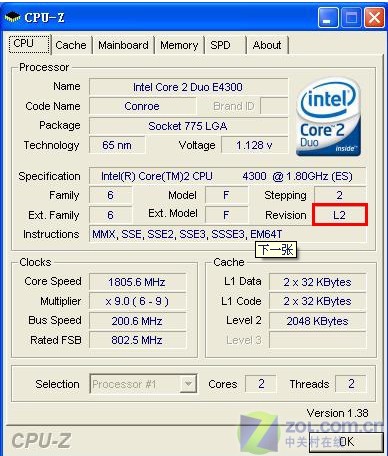Click the Technology value 65 nm

tap(117, 145)
